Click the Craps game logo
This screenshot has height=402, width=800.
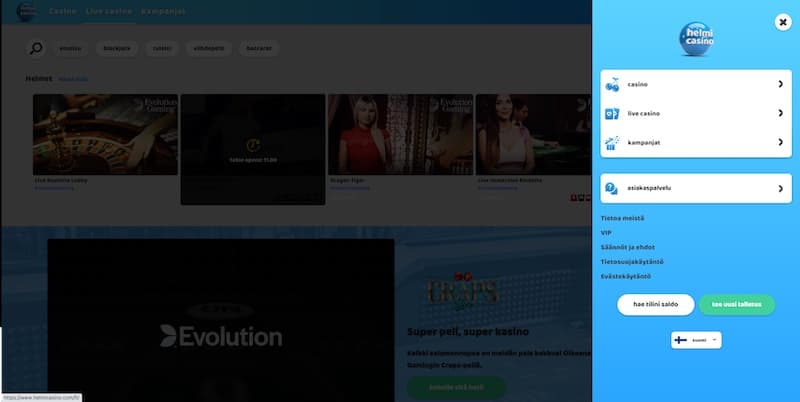[462, 292]
